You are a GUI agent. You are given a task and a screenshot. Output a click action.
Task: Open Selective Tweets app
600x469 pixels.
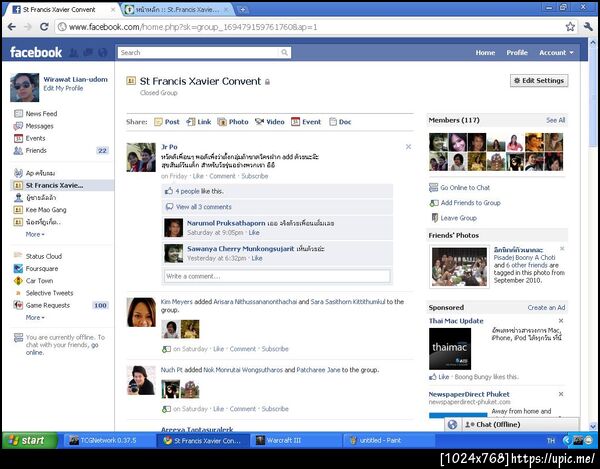(x=43, y=293)
